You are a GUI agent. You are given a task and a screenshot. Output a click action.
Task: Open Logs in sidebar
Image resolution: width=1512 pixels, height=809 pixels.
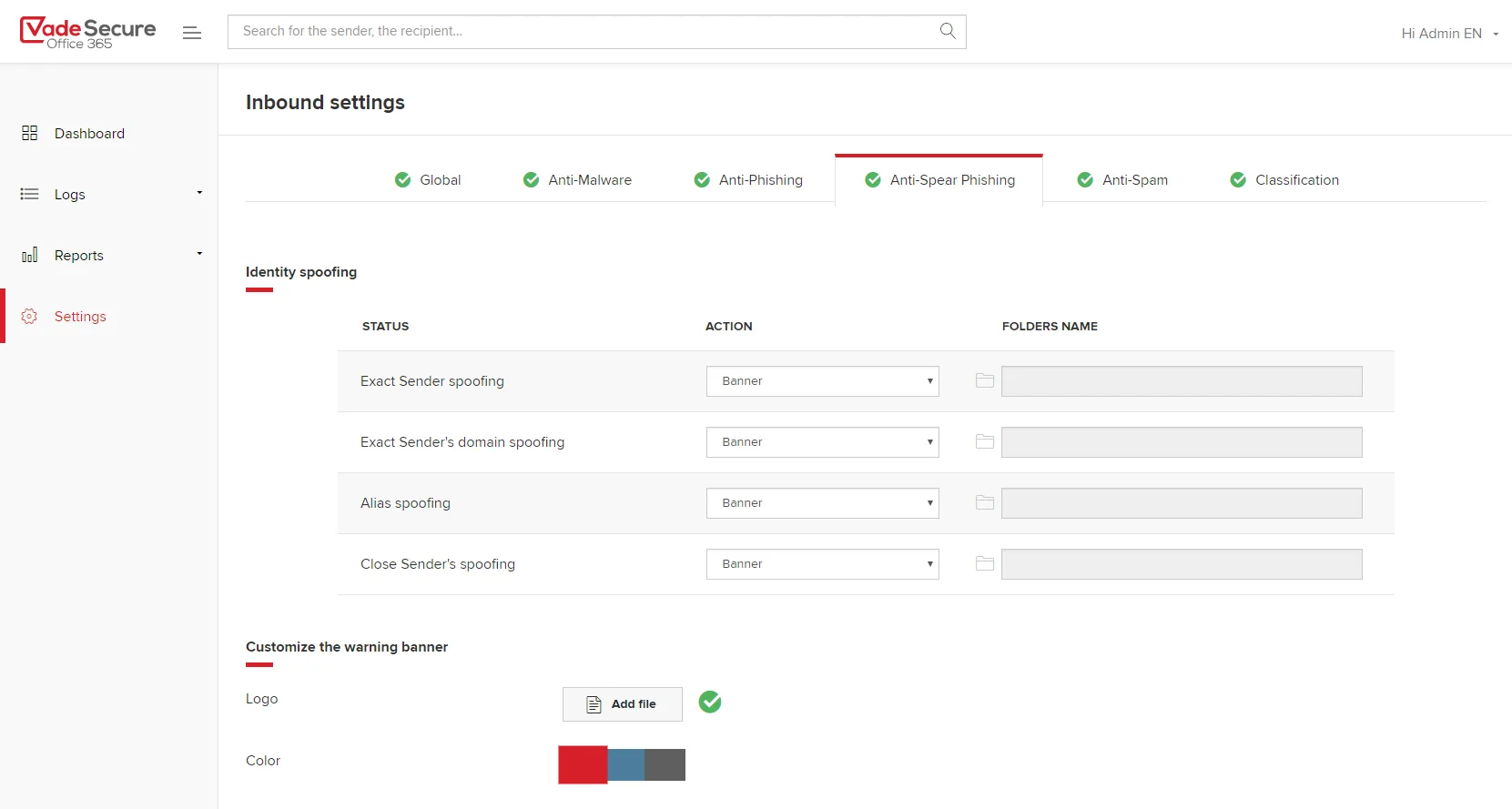tap(70, 194)
